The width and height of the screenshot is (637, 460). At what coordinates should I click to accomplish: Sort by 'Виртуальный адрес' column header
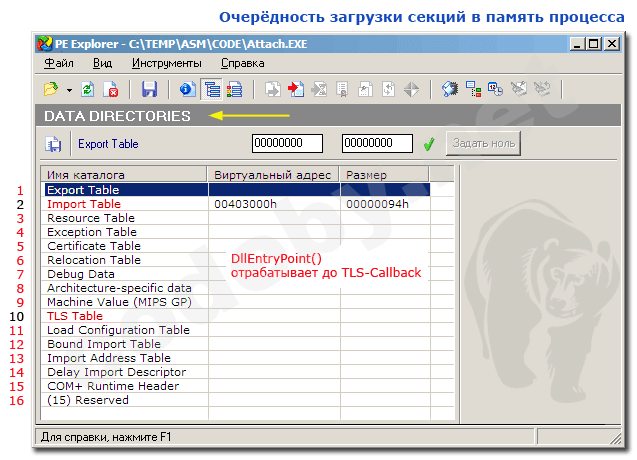[x=273, y=175]
